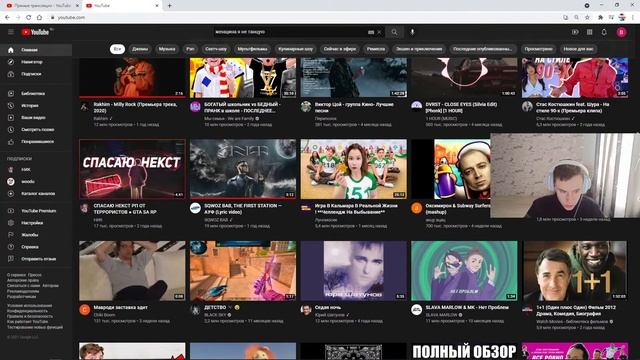640x360 pixels.
Task: Open a new browser tab
Action: click(169, 6)
